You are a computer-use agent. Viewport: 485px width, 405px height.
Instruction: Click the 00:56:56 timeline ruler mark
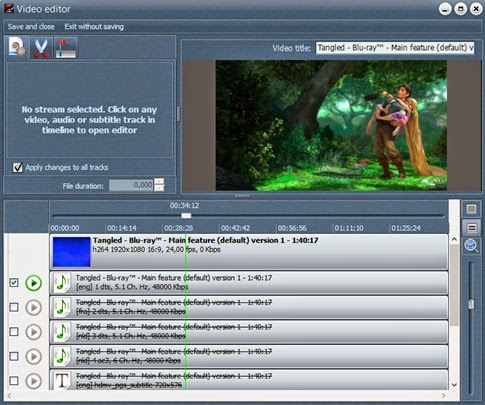(x=292, y=228)
